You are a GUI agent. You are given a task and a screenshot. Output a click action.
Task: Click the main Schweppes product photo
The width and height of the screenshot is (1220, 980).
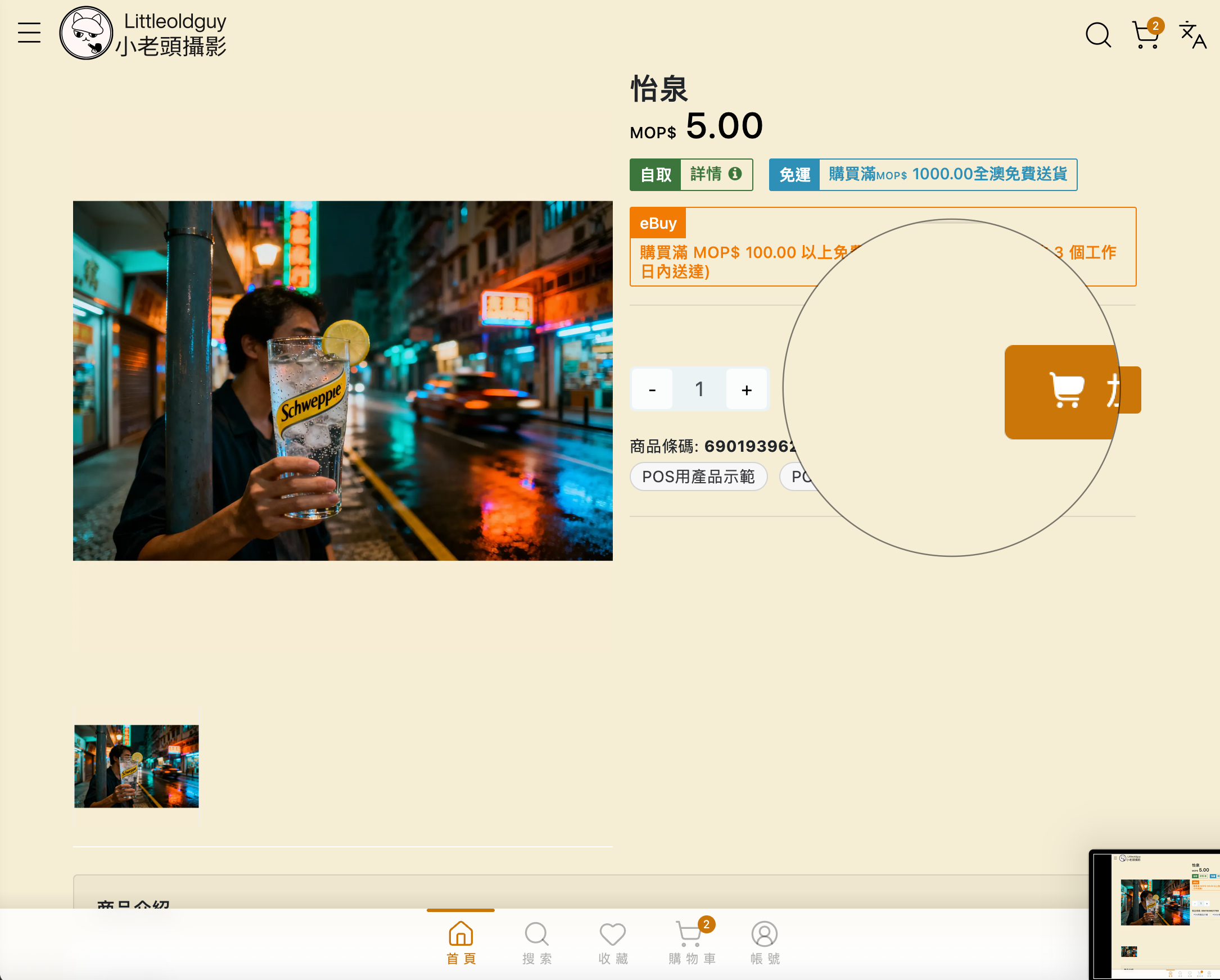[342, 380]
